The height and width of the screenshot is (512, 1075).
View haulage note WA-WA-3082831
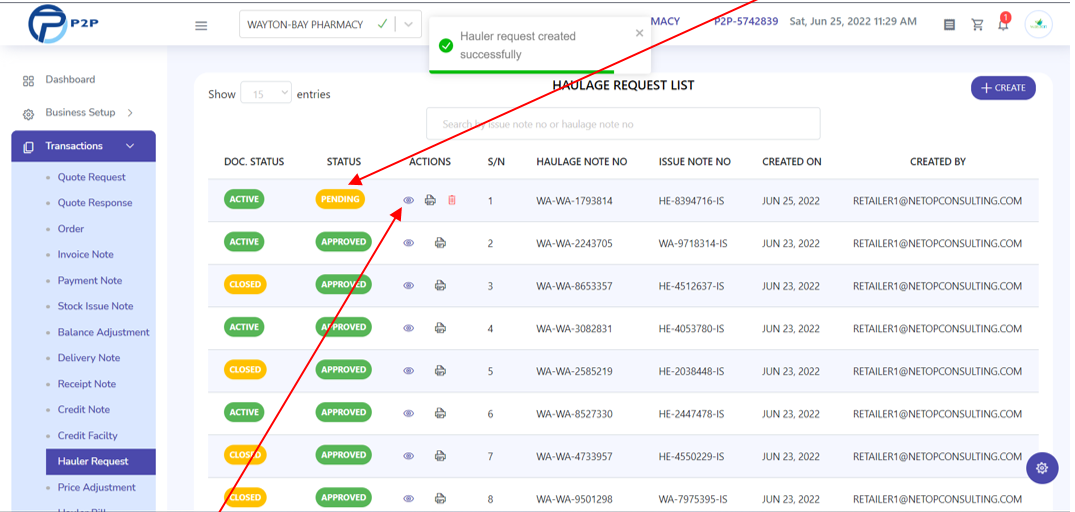point(409,328)
